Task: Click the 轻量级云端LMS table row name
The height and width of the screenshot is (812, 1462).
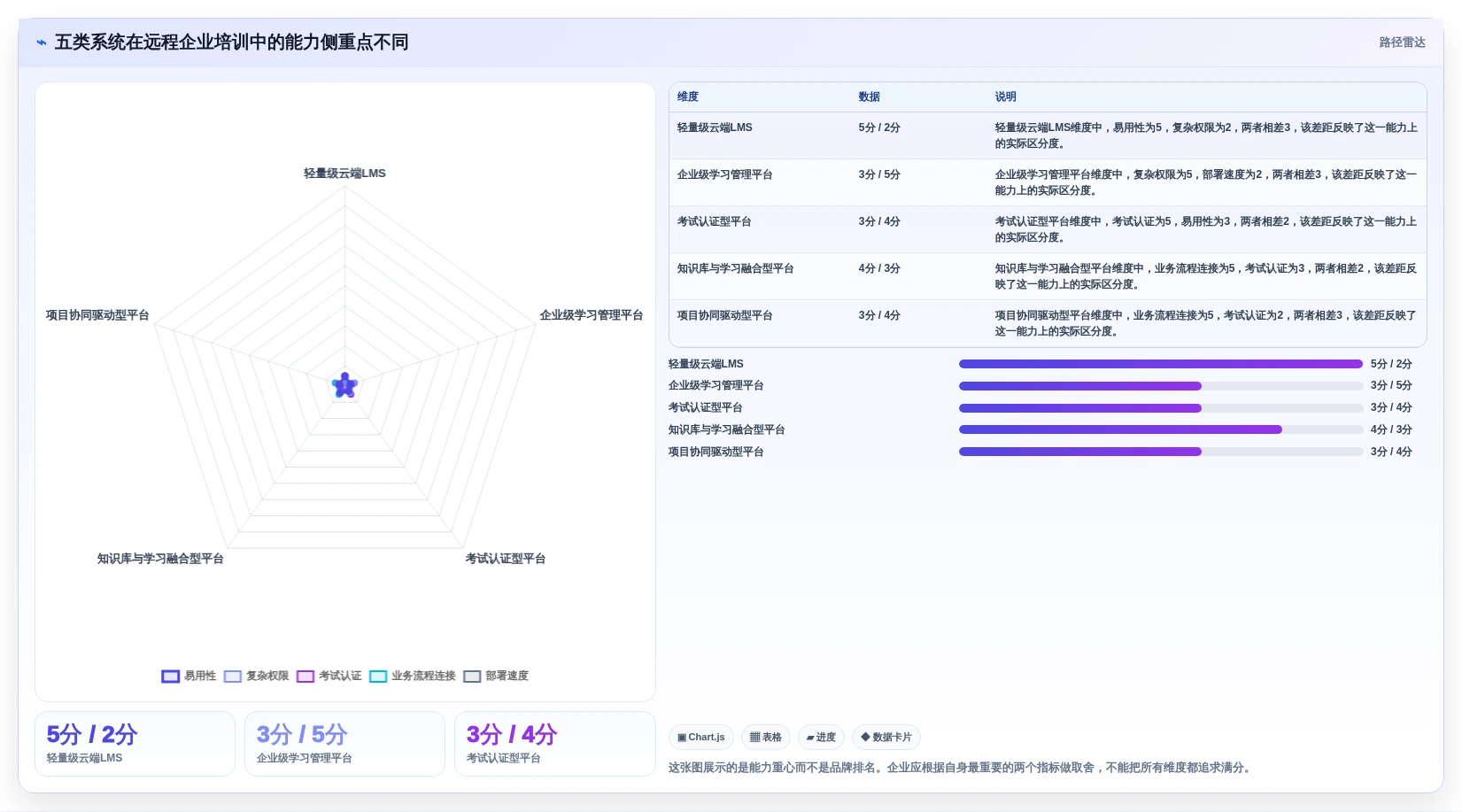Action: 715,128
